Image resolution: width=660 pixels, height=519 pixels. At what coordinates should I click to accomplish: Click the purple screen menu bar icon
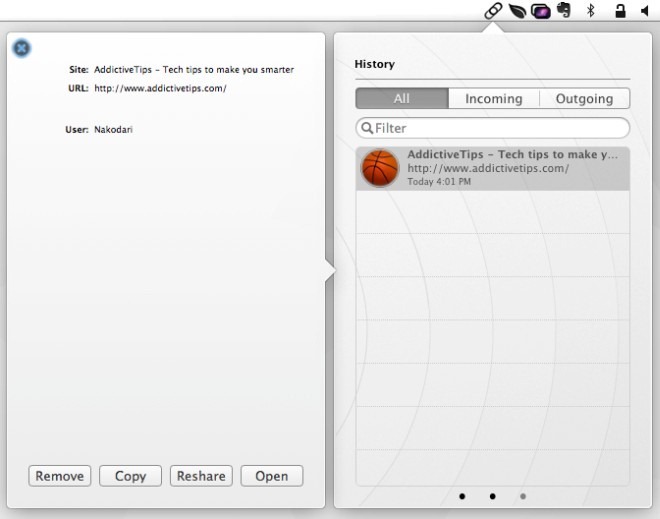coord(541,11)
